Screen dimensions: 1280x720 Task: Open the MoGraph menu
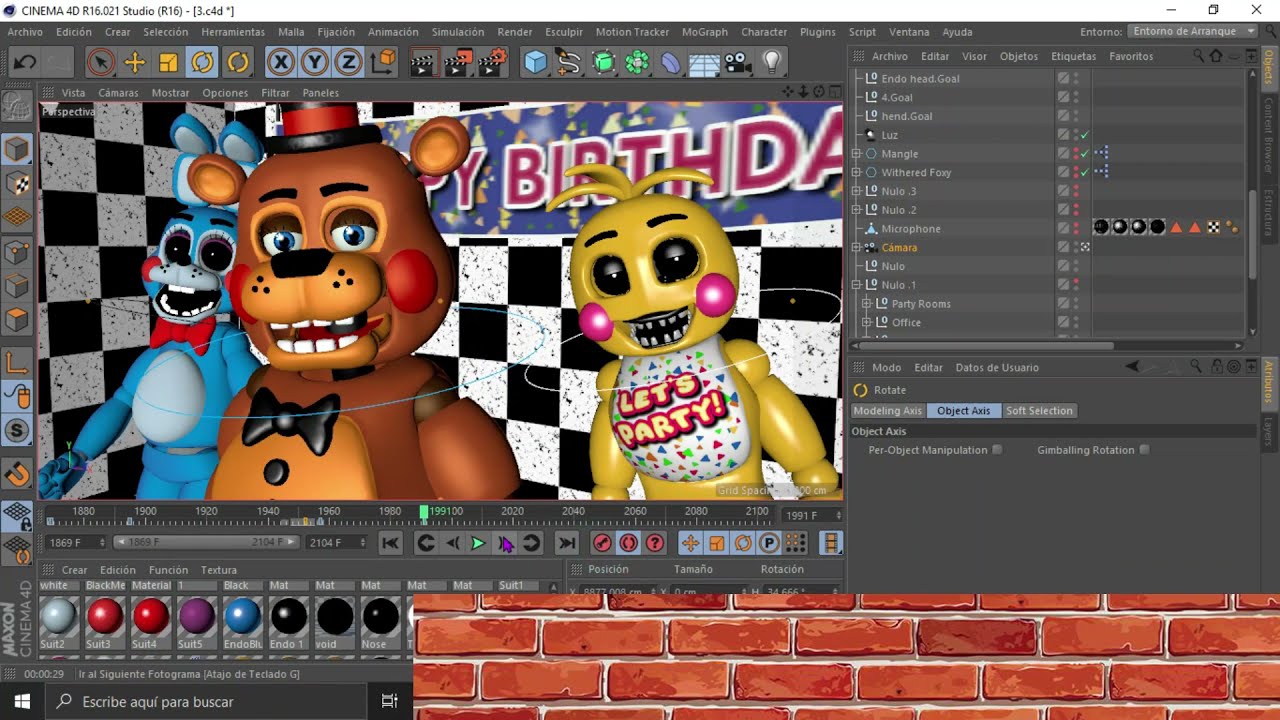(704, 32)
